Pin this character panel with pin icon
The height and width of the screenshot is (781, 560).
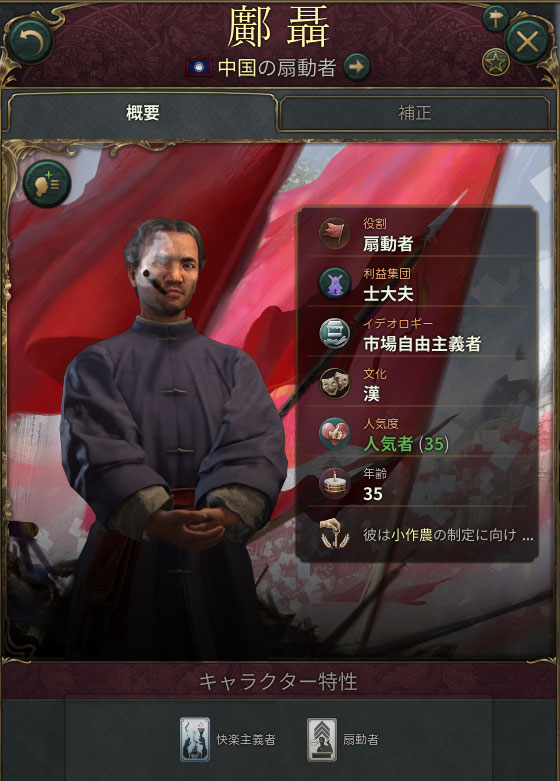point(496,19)
